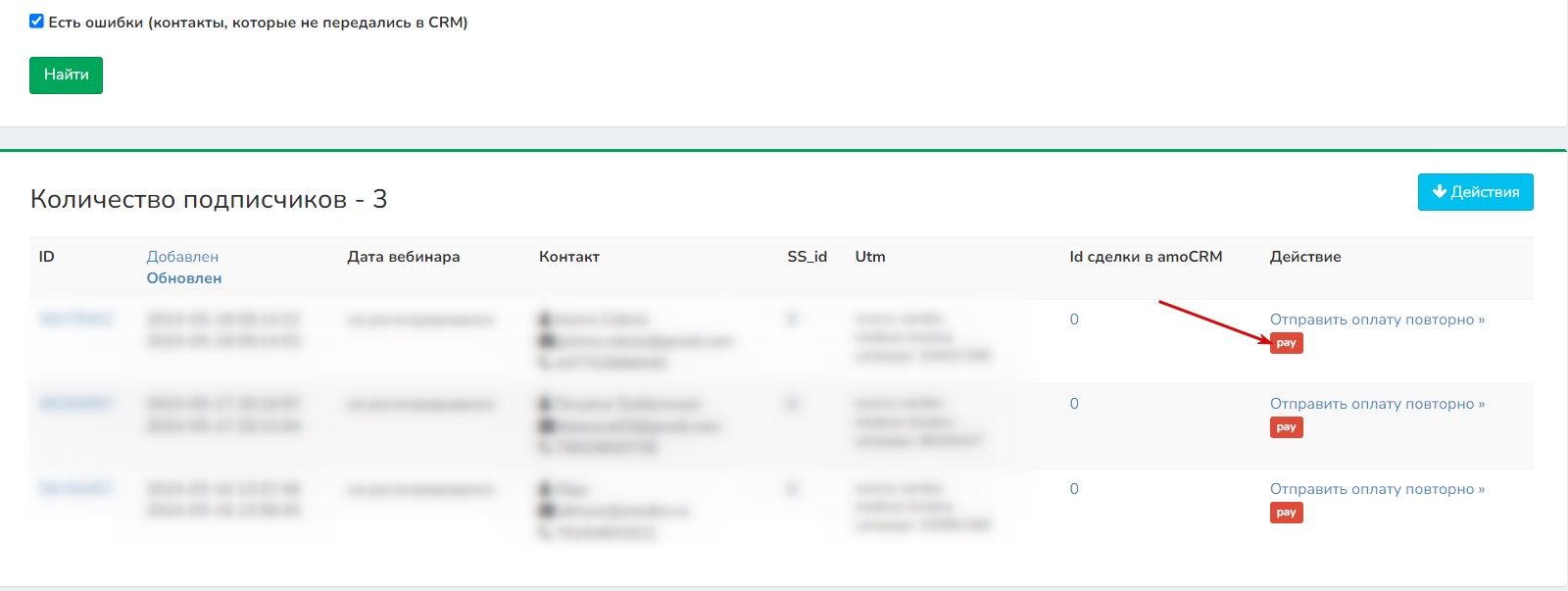
Task: Click the 'Количество подписчиков - 3' heading
Action: point(209,199)
